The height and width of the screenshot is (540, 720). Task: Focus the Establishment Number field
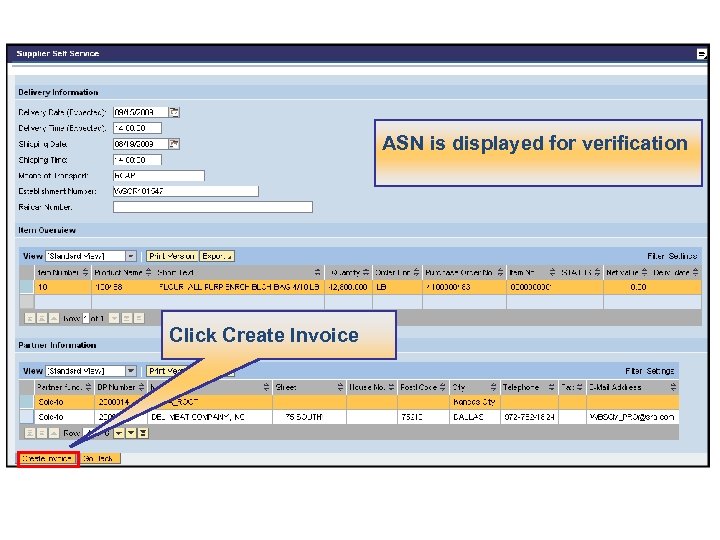186,191
